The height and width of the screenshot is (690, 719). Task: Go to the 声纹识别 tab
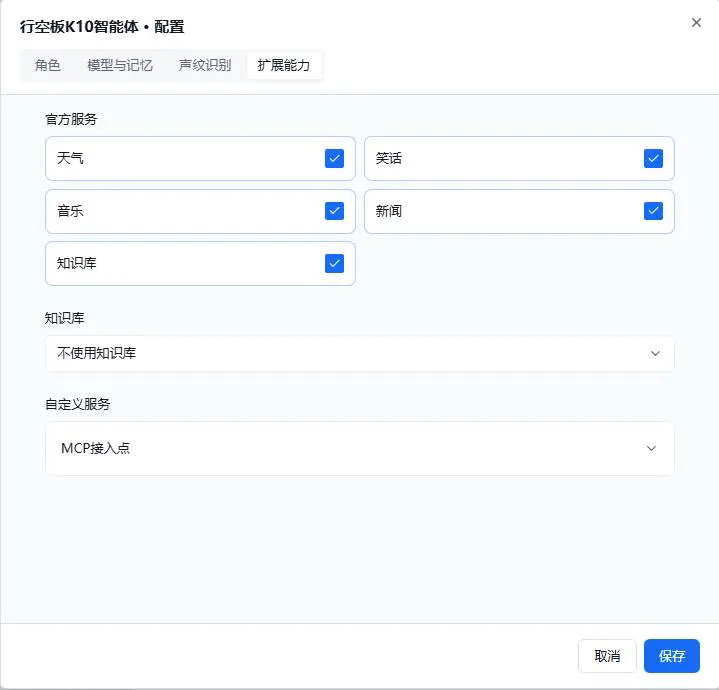point(205,65)
